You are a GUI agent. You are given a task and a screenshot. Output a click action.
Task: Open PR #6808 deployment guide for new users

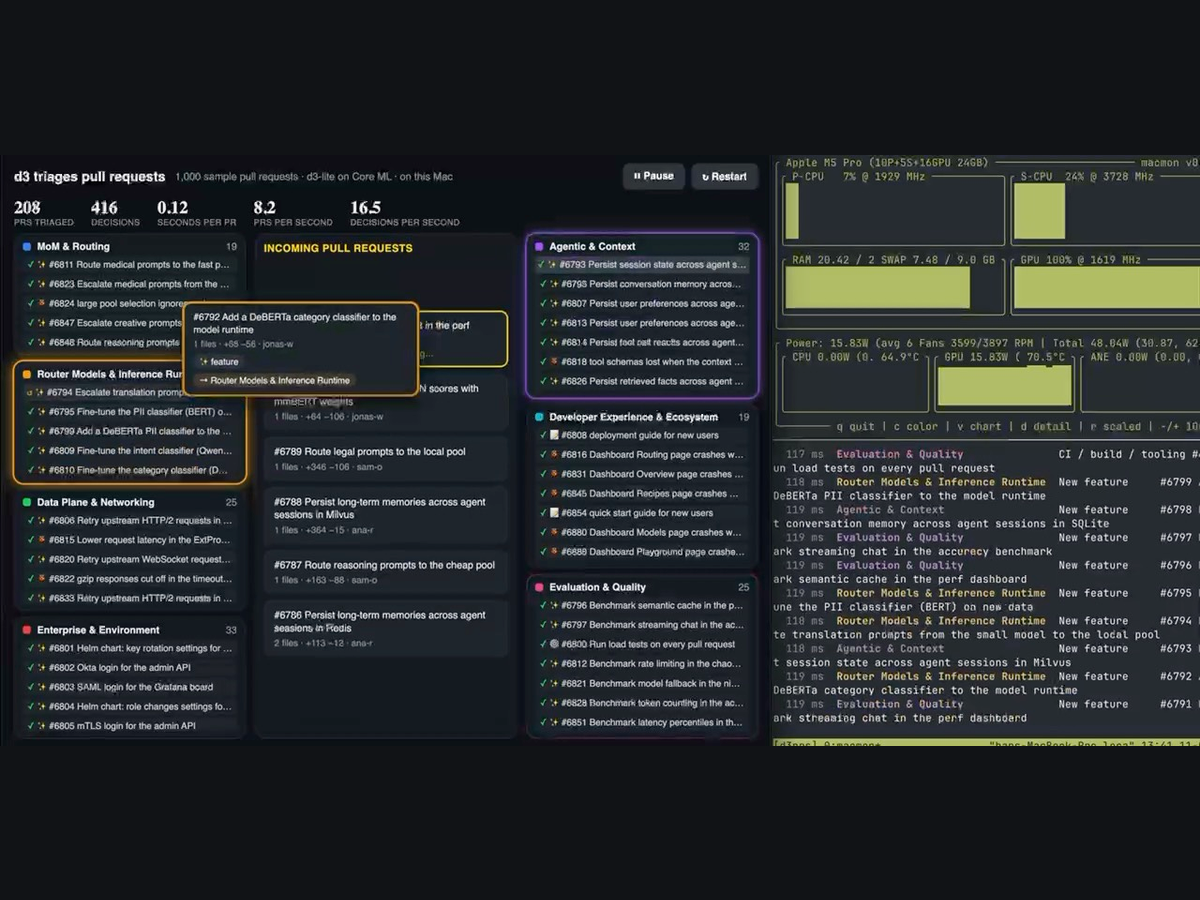644,435
